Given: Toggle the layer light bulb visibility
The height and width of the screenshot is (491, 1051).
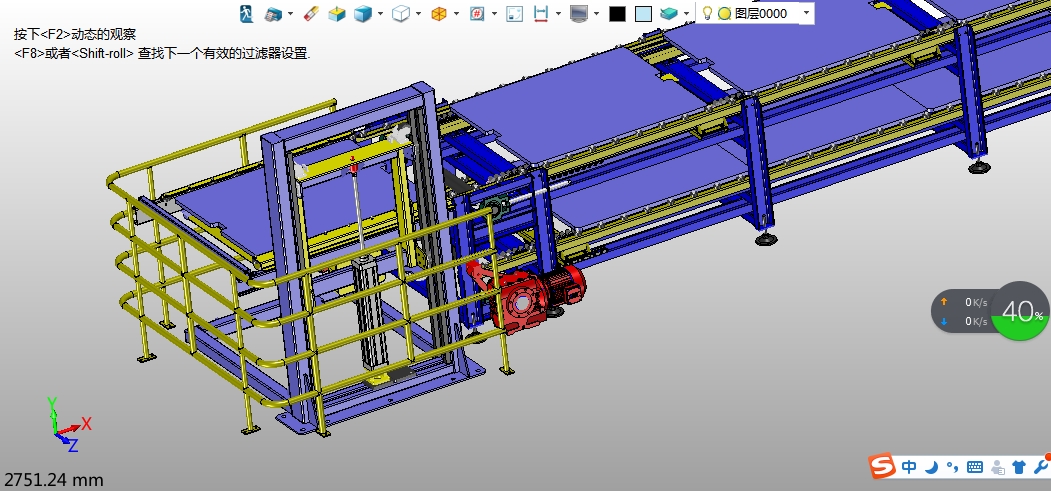Looking at the screenshot, I should 707,14.
